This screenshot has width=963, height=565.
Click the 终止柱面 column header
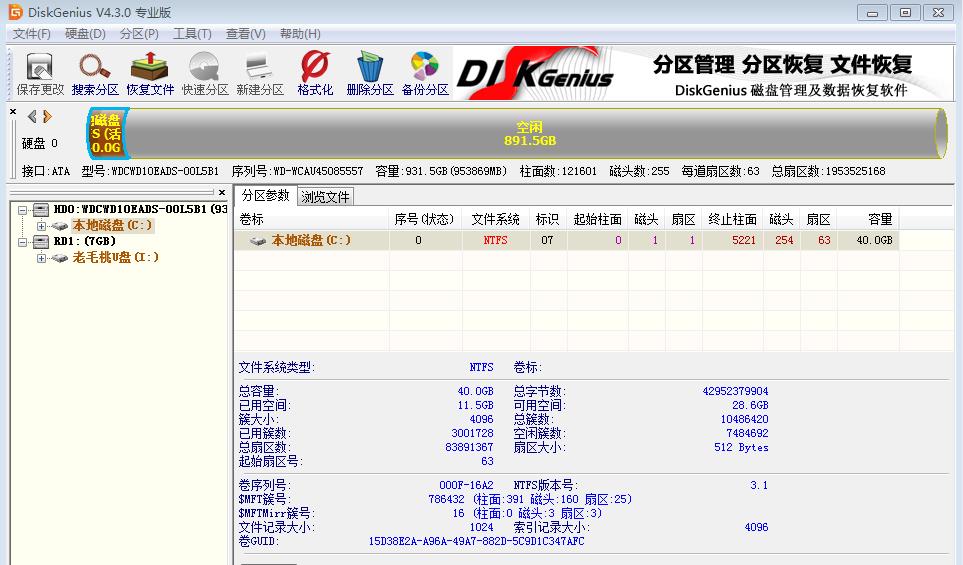coord(733,219)
